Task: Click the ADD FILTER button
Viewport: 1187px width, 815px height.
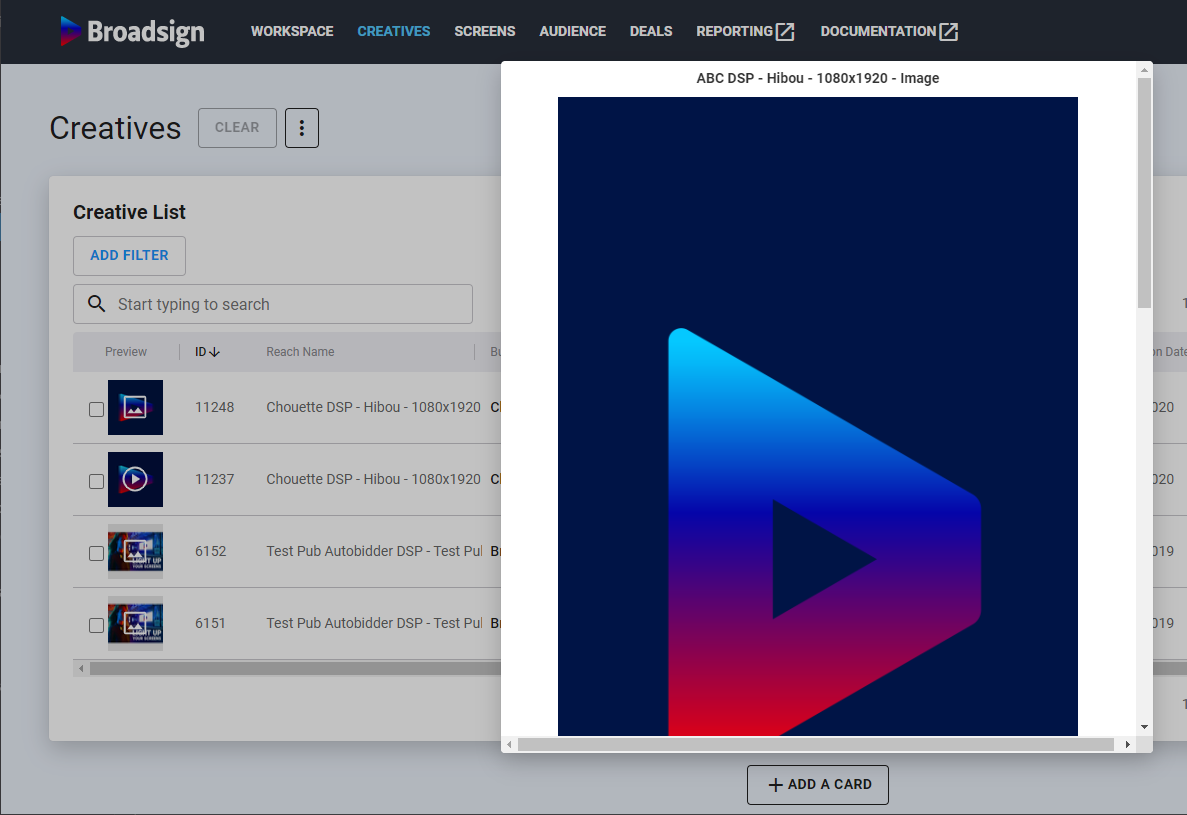Action: click(x=129, y=256)
